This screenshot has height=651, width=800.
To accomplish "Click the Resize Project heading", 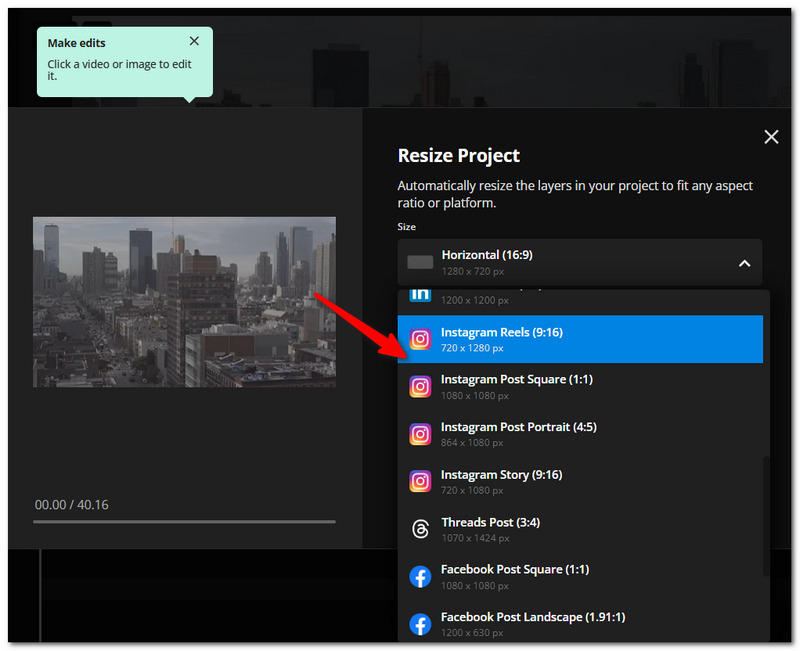I will point(458,155).
